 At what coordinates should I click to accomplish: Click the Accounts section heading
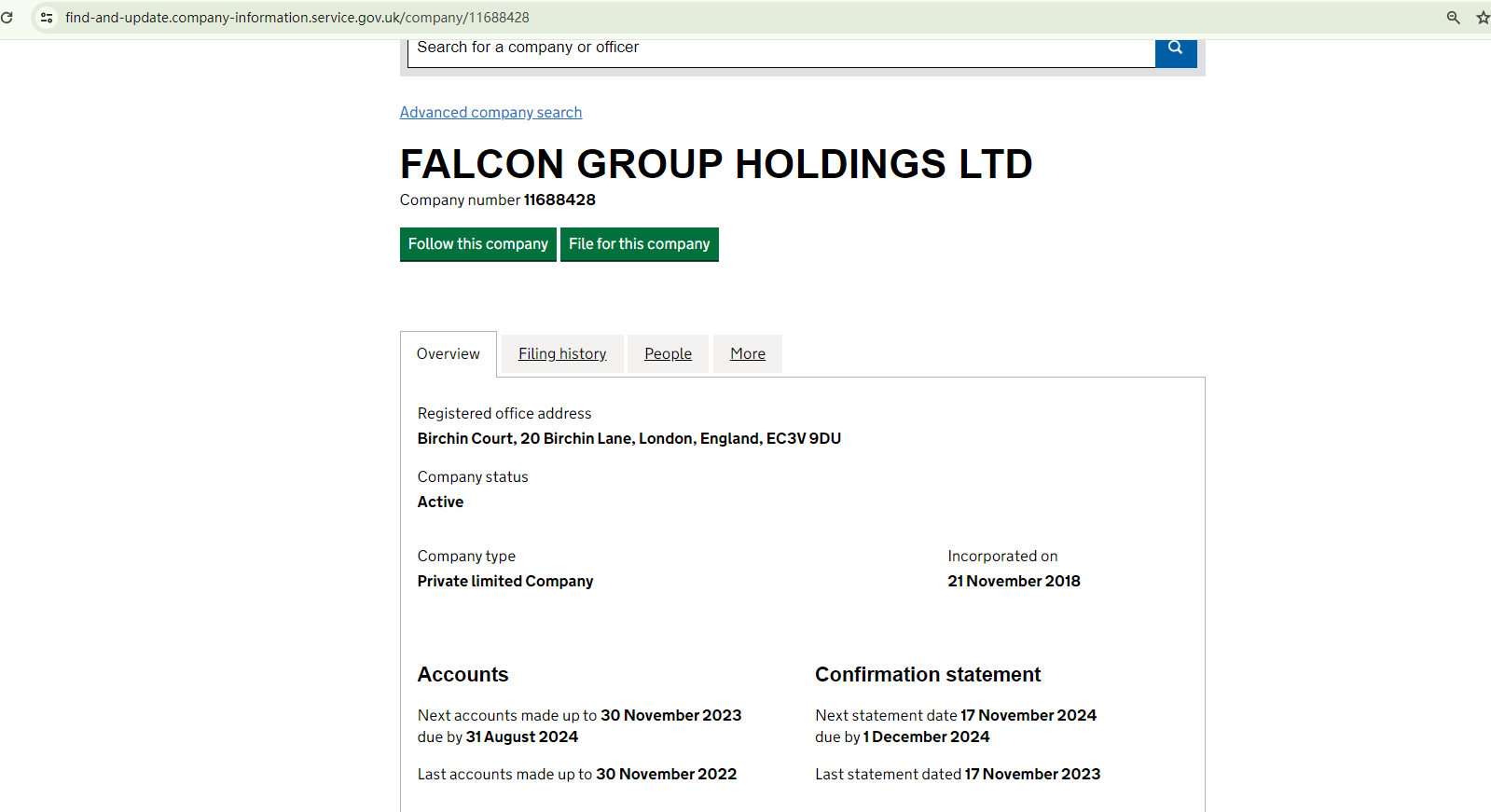(x=462, y=675)
